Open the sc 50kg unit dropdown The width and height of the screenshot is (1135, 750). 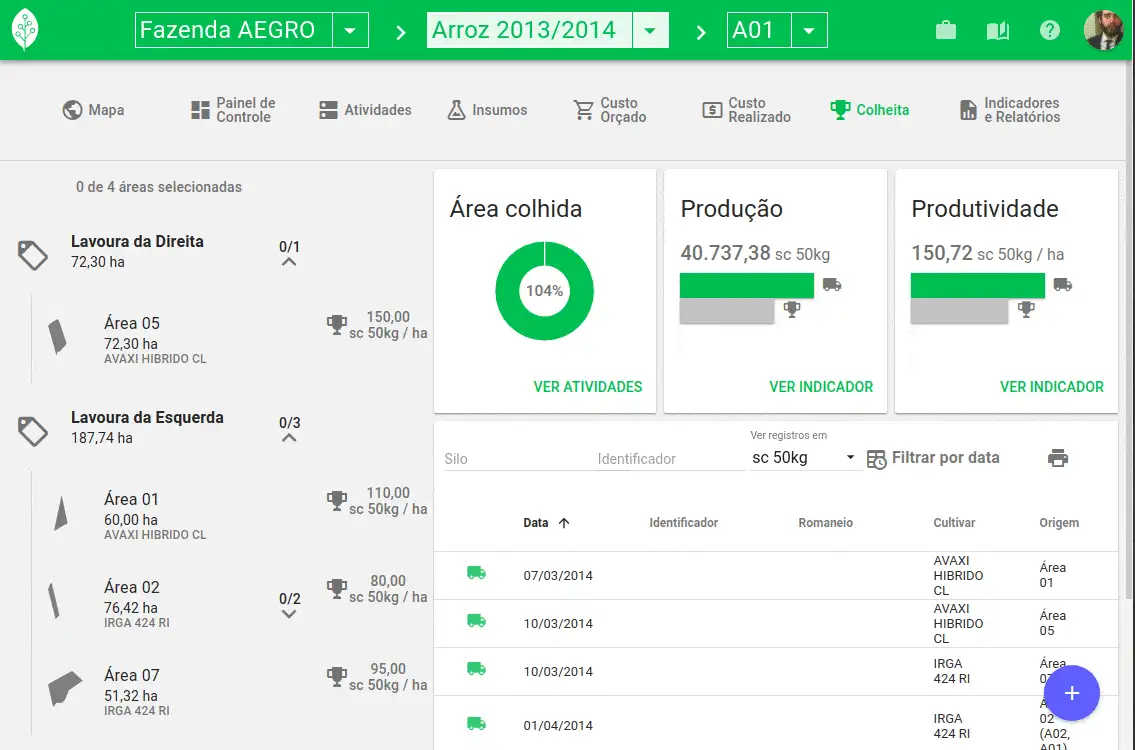(800, 457)
